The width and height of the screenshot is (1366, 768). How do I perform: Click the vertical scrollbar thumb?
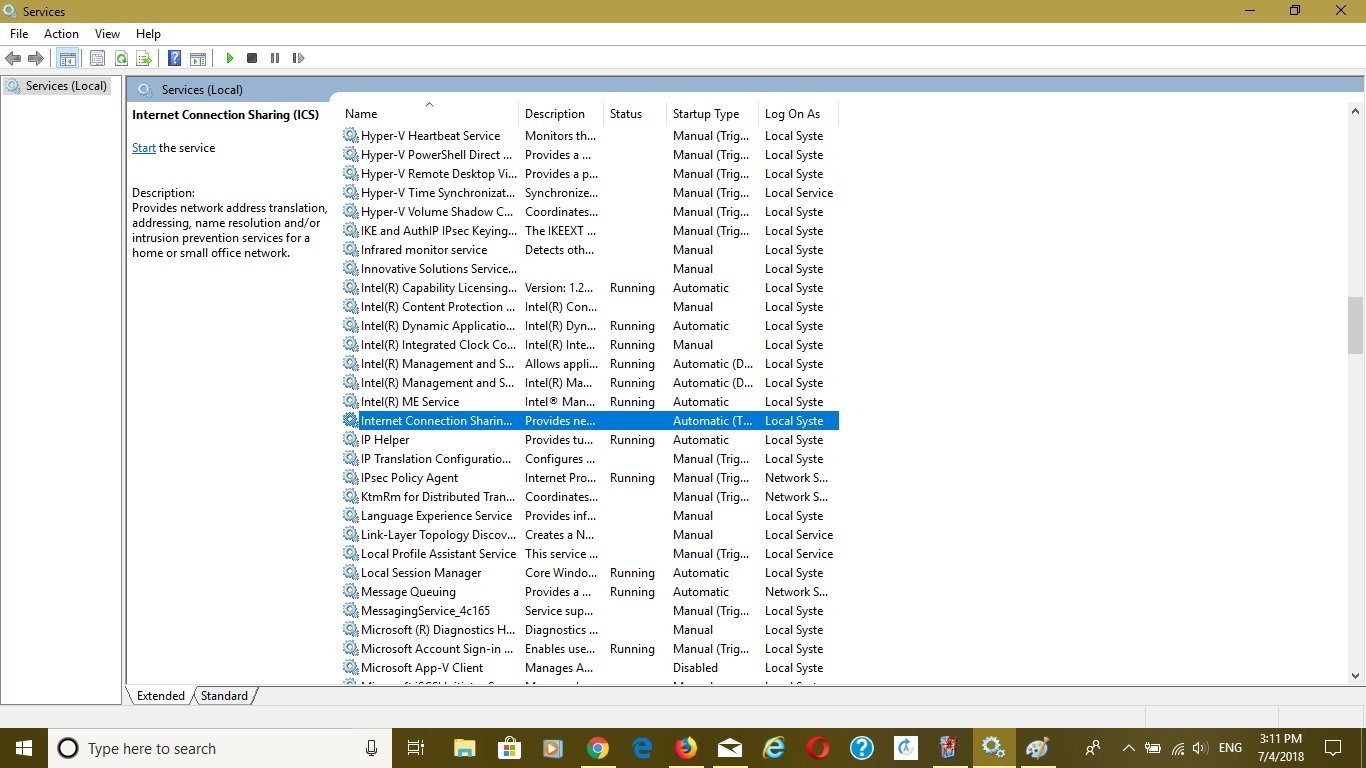(1356, 326)
